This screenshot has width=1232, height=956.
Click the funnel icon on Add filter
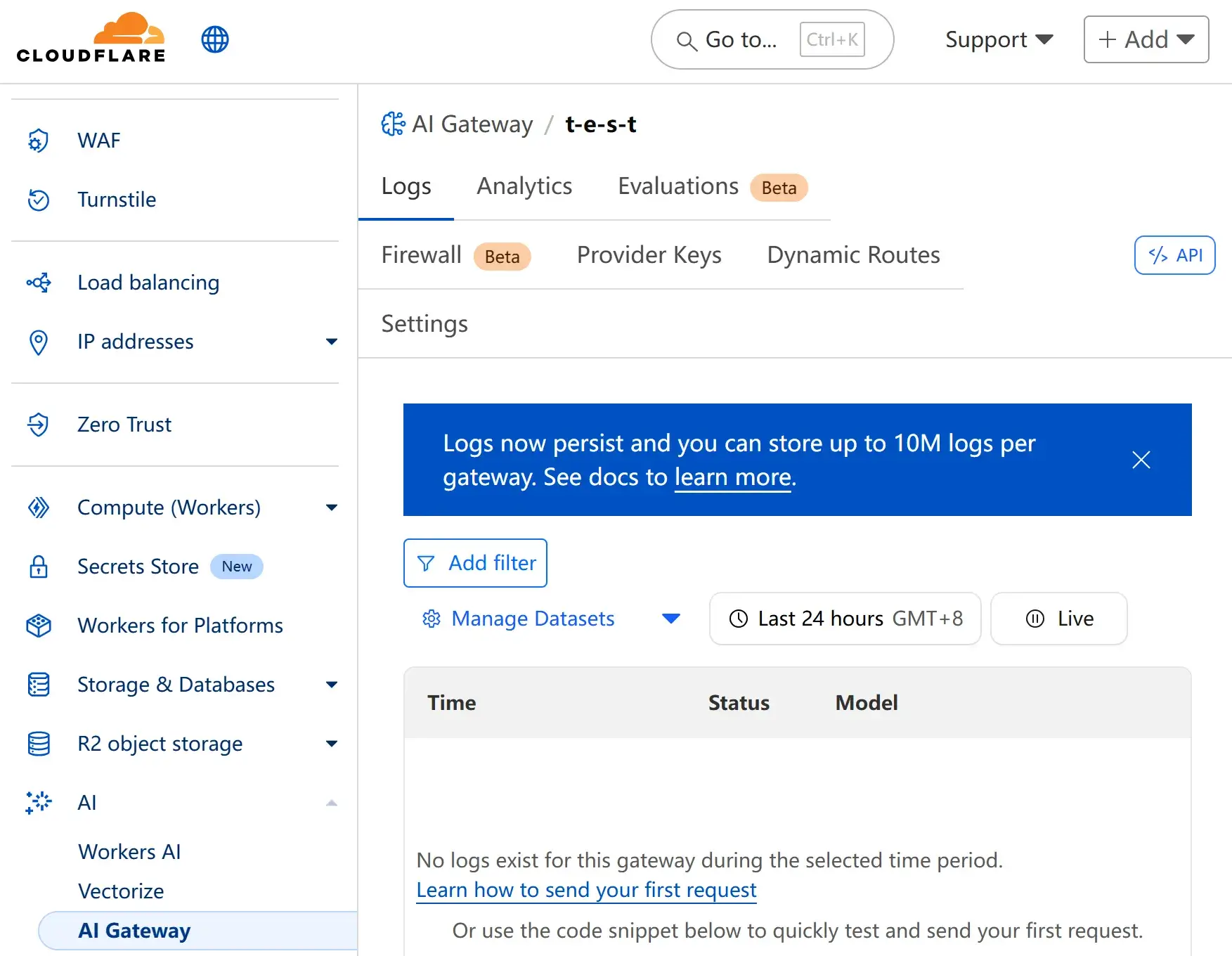coord(426,563)
